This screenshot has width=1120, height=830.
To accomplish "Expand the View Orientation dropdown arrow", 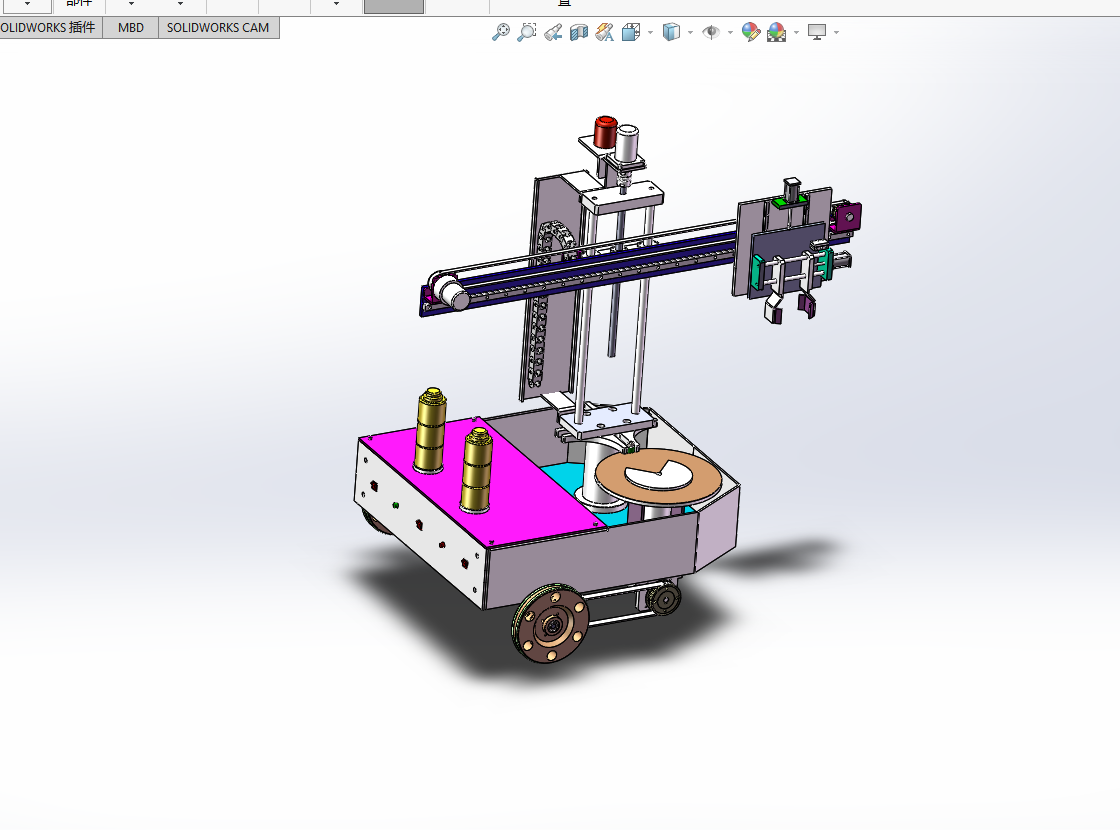I will [x=650, y=32].
